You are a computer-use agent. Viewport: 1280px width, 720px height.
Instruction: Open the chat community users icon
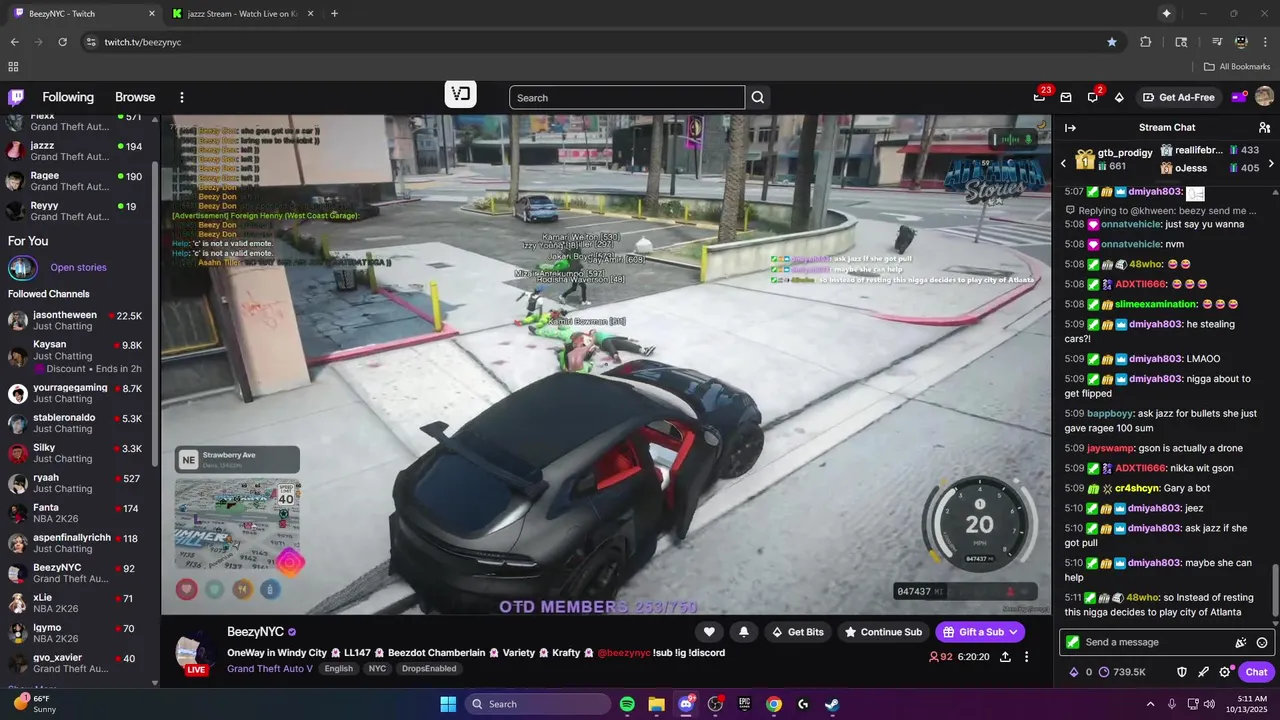point(1264,127)
